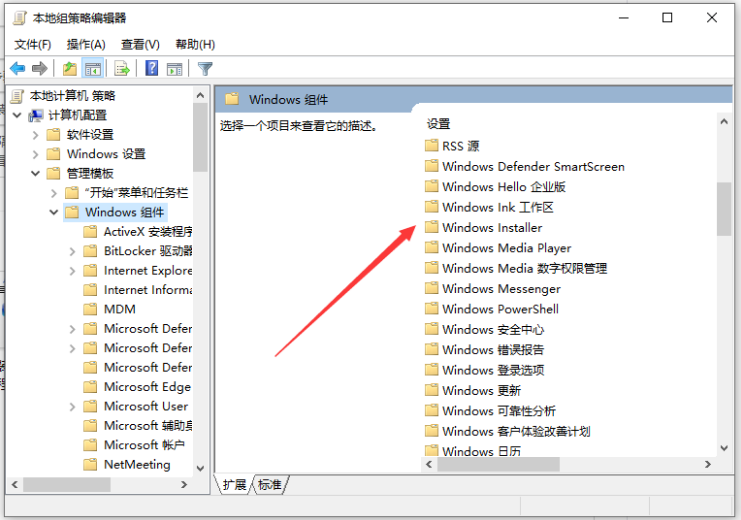Switch to the 标准 tab
The image size is (741, 520).
269,485
